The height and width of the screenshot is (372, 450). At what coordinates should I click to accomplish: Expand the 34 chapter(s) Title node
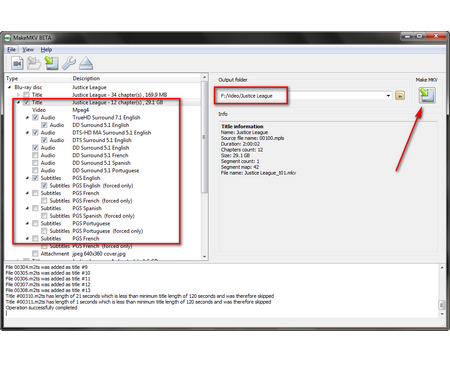pyautogui.click(x=18, y=95)
